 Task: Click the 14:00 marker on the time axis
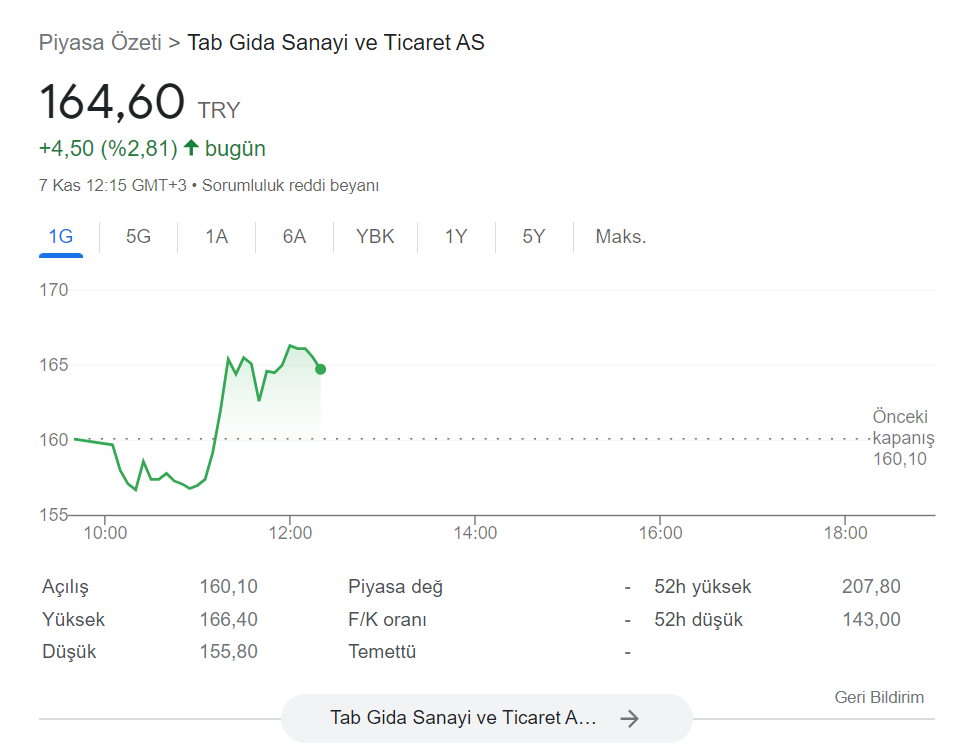tap(475, 533)
